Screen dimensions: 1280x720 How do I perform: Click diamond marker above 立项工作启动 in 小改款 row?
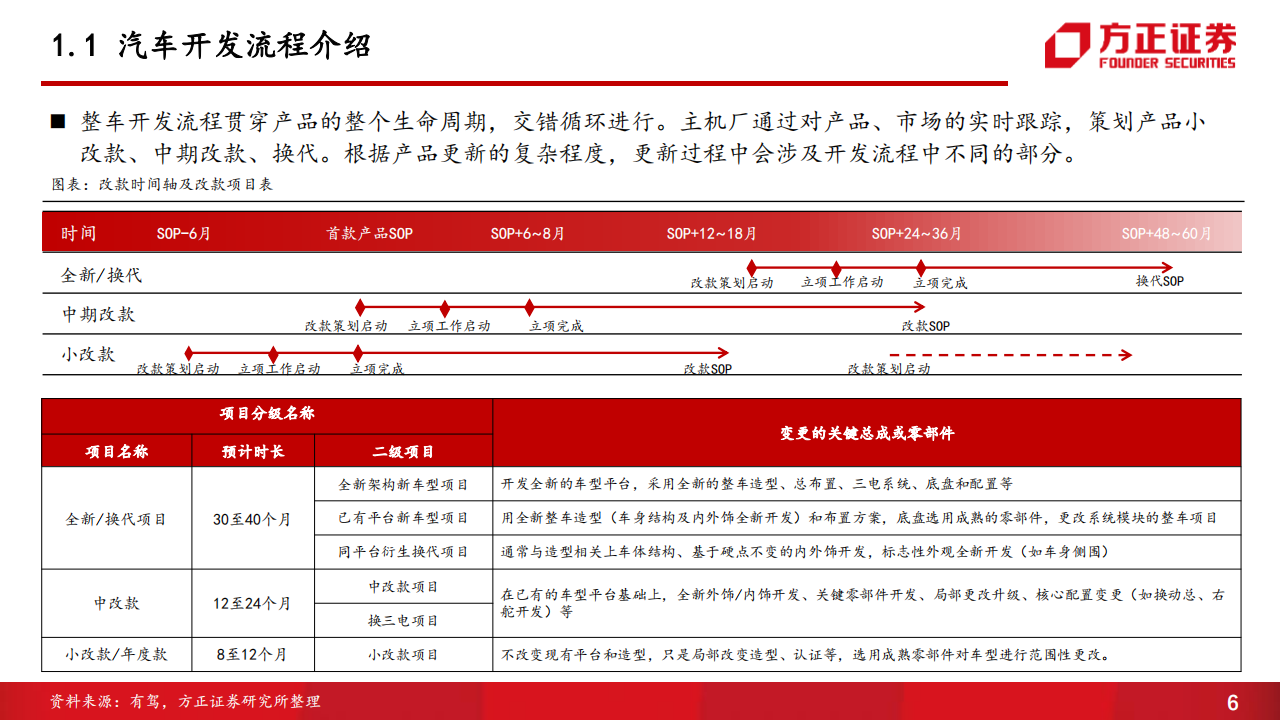[273, 353]
